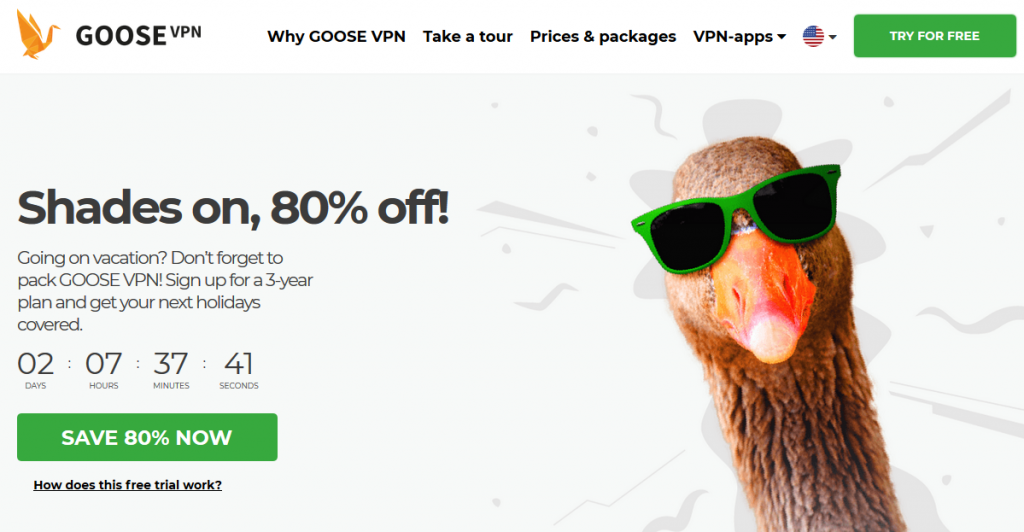
Task: Open Prices & packages page
Action: 603,37
